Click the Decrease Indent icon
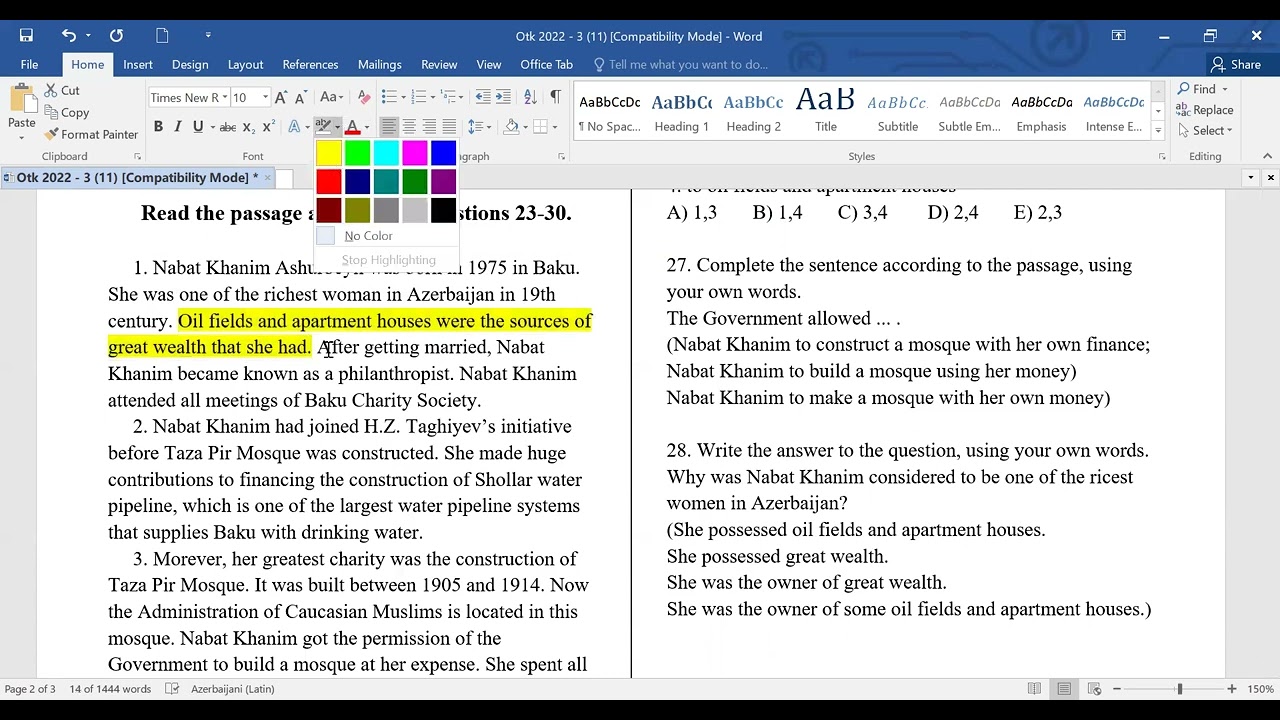The image size is (1280, 720). point(483,97)
